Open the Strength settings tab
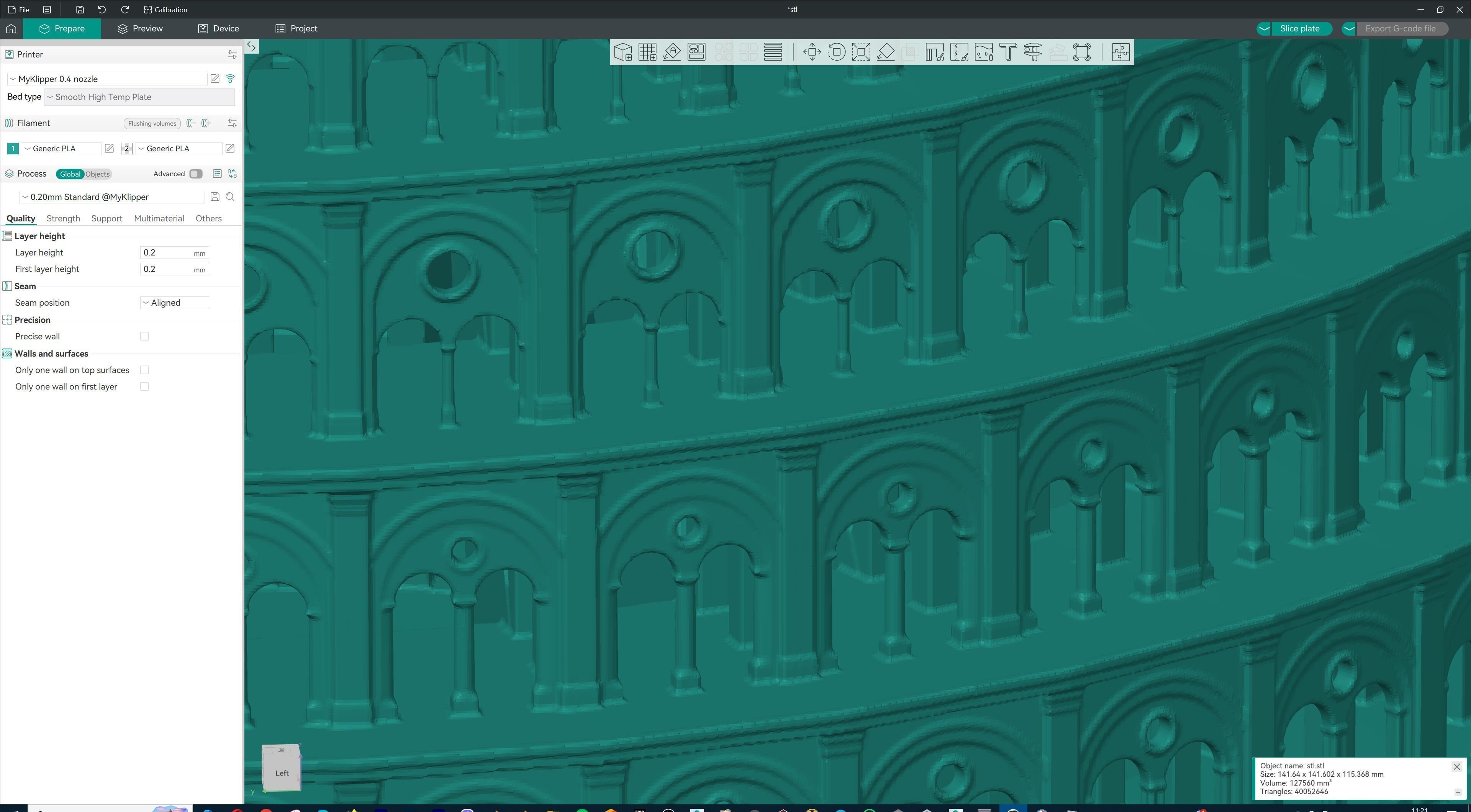This screenshot has height=812, width=1471. click(63, 218)
